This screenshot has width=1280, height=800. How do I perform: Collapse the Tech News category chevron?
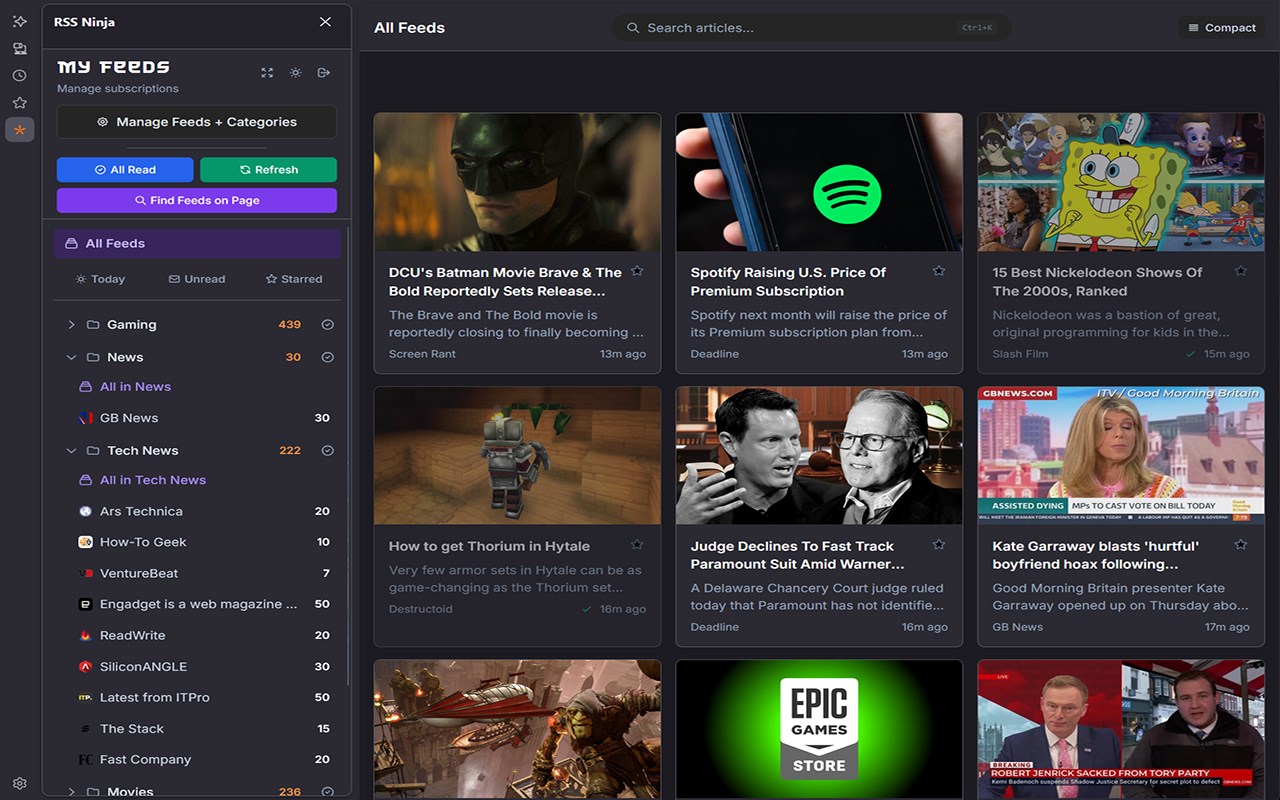(71, 451)
